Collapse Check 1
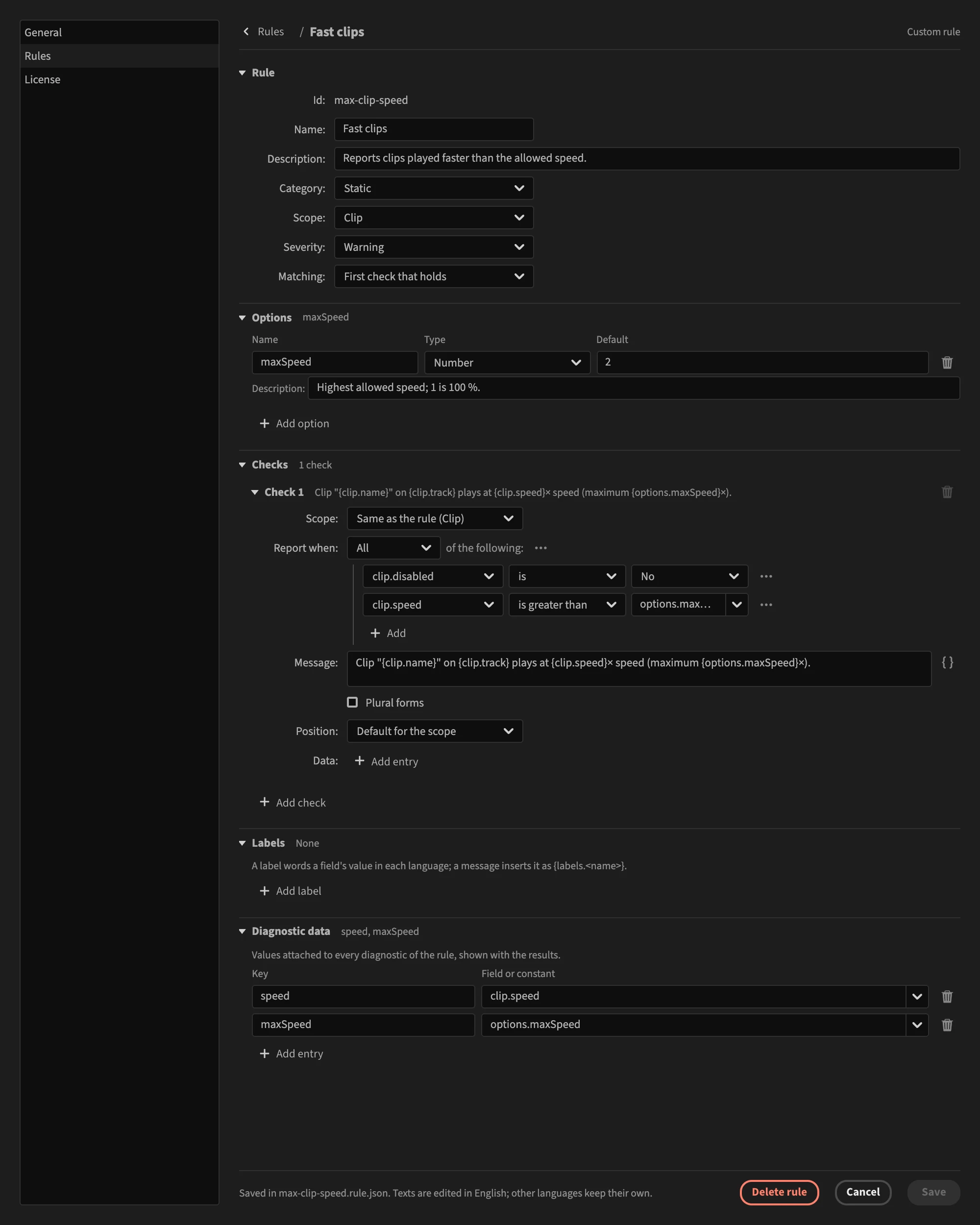Image resolution: width=980 pixels, height=1225 pixels. [255, 492]
